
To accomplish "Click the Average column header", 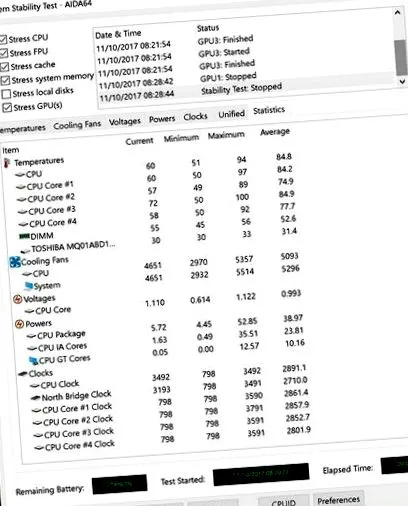I will coord(275,132).
